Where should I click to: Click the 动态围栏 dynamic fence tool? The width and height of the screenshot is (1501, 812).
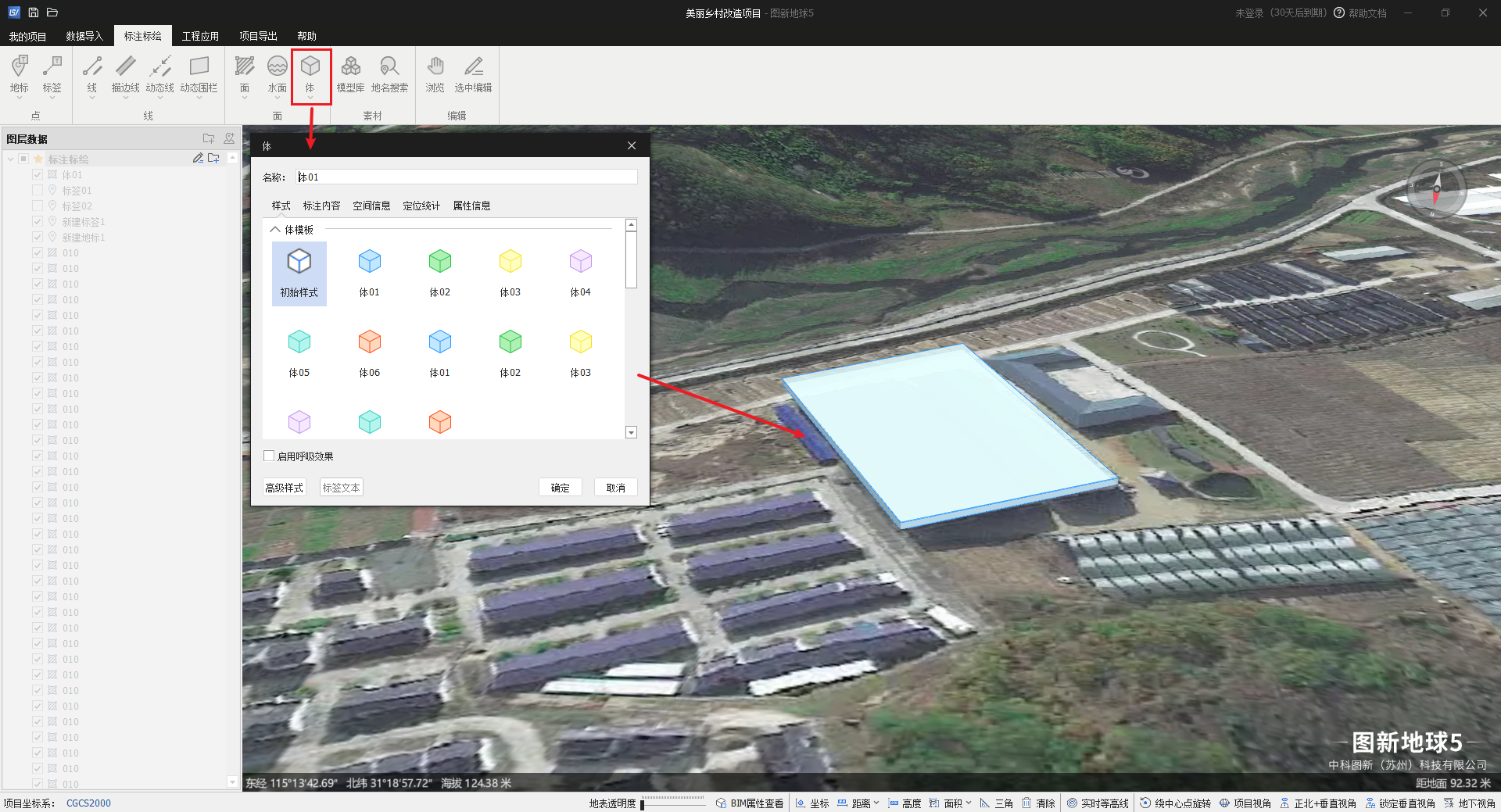199,74
